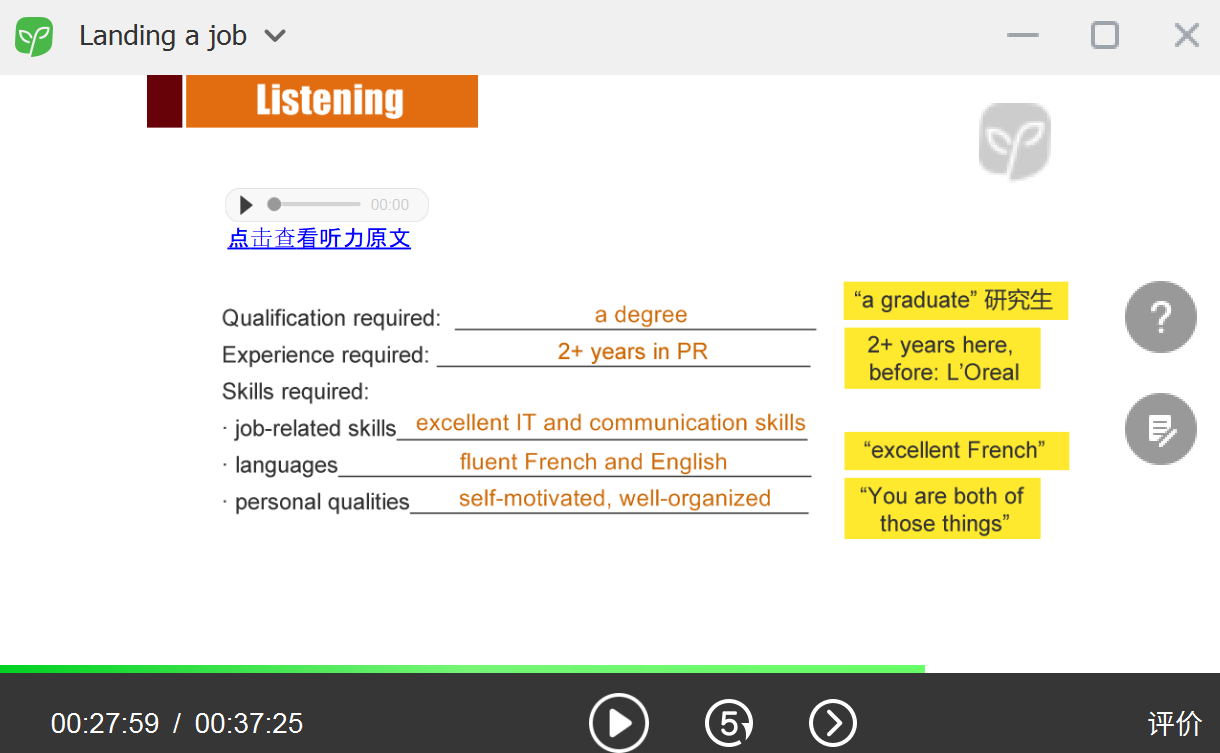Play the embedded listening audio clip

(x=246, y=205)
